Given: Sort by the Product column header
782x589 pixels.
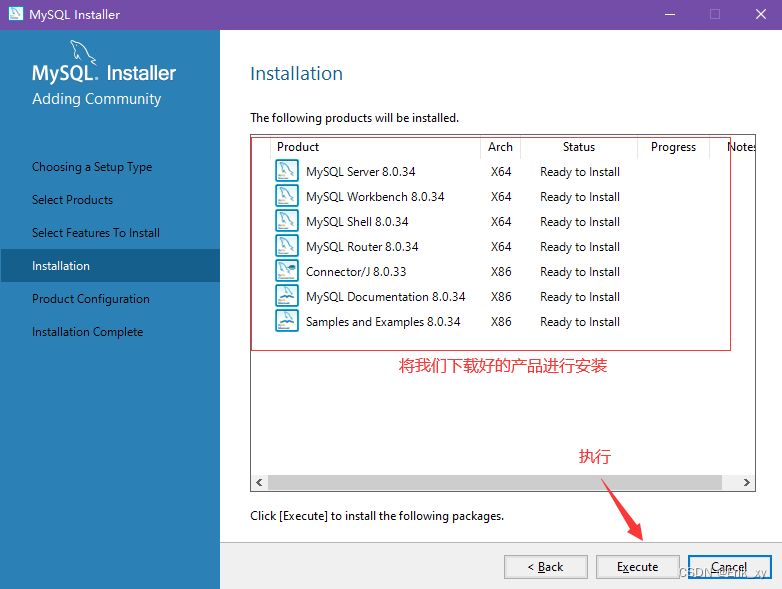Looking at the screenshot, I should pos(376,147).
